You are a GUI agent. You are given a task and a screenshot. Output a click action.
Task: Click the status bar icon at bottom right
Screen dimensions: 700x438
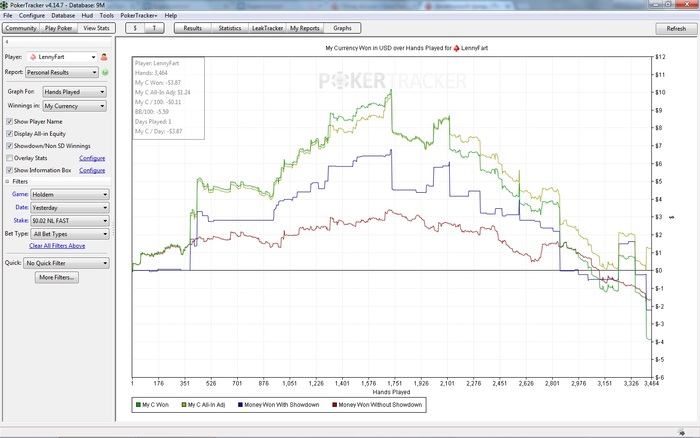point(681,432)
